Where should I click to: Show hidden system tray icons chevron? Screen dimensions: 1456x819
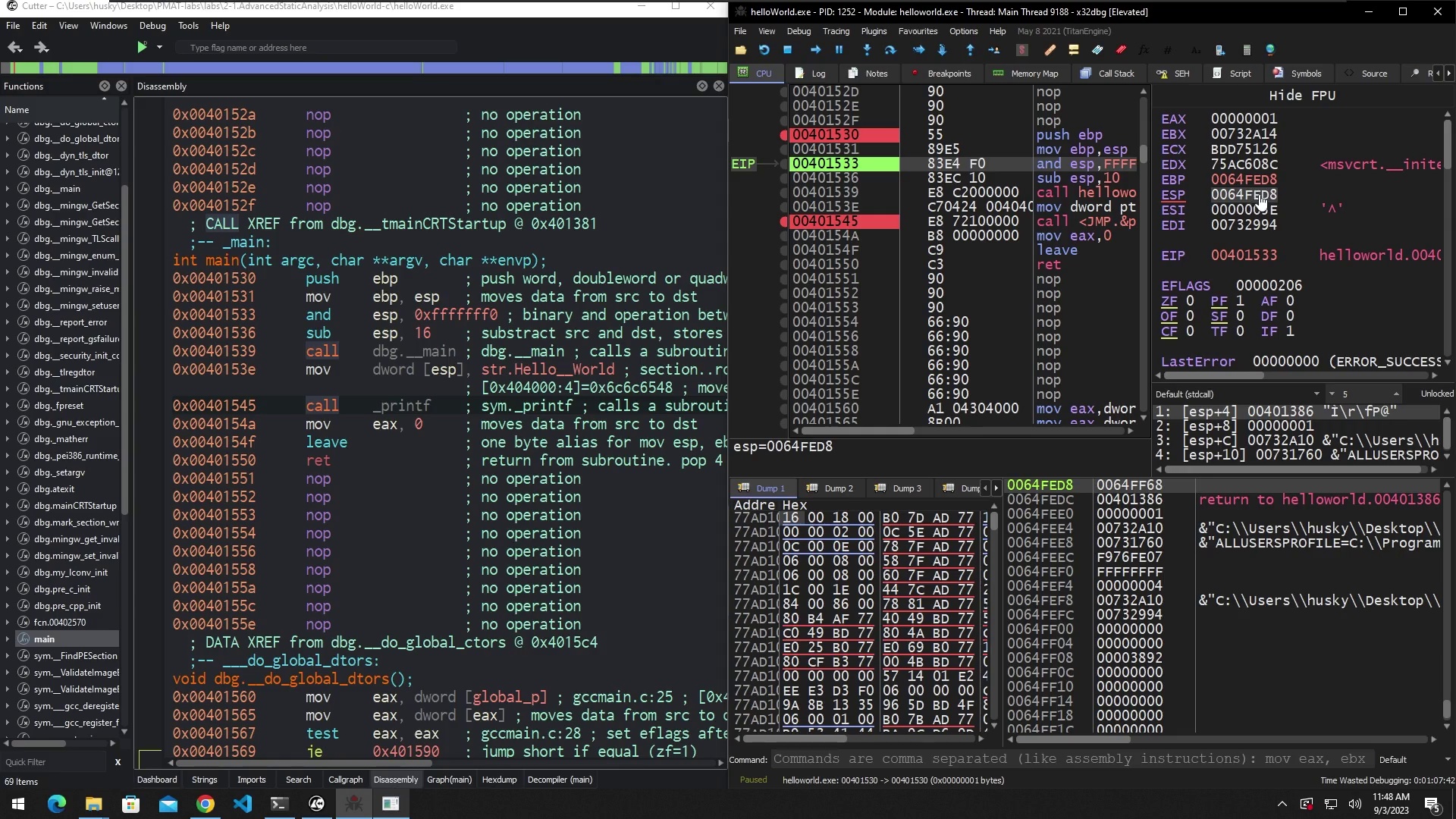tap(1282, 804)
